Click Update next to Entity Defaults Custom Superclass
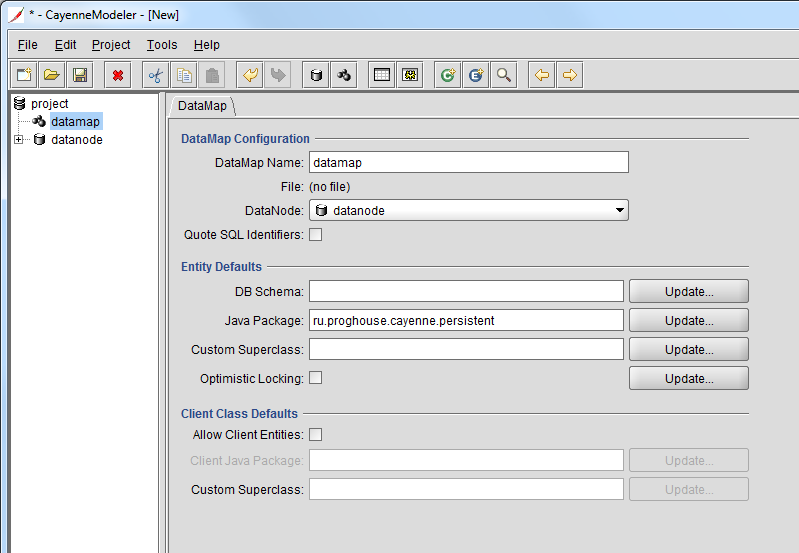The width and height of the screenshot is (799, 553). coord(689,350)
